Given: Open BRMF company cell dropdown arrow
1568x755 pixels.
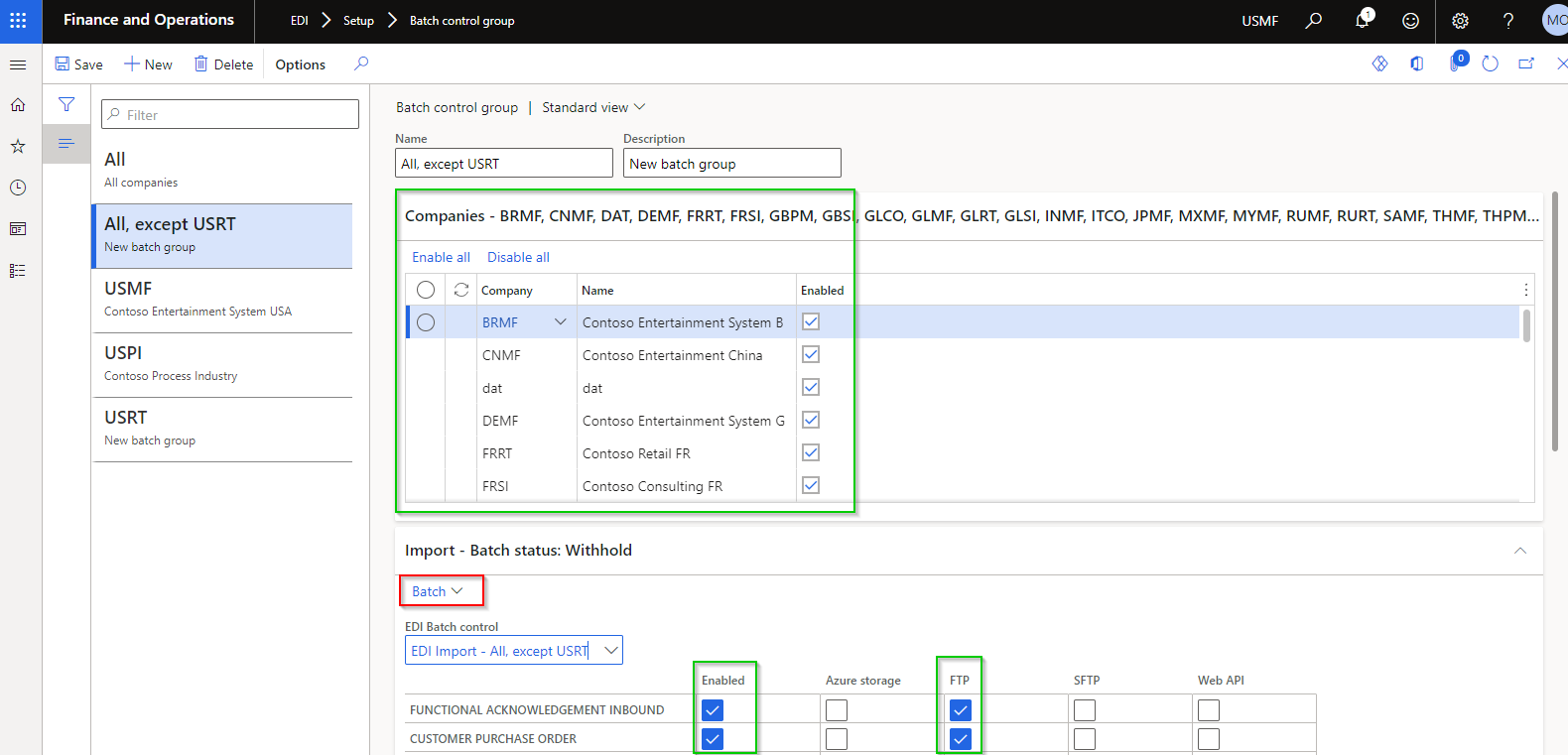Looking at the screenshot, I should coord(561,321).
